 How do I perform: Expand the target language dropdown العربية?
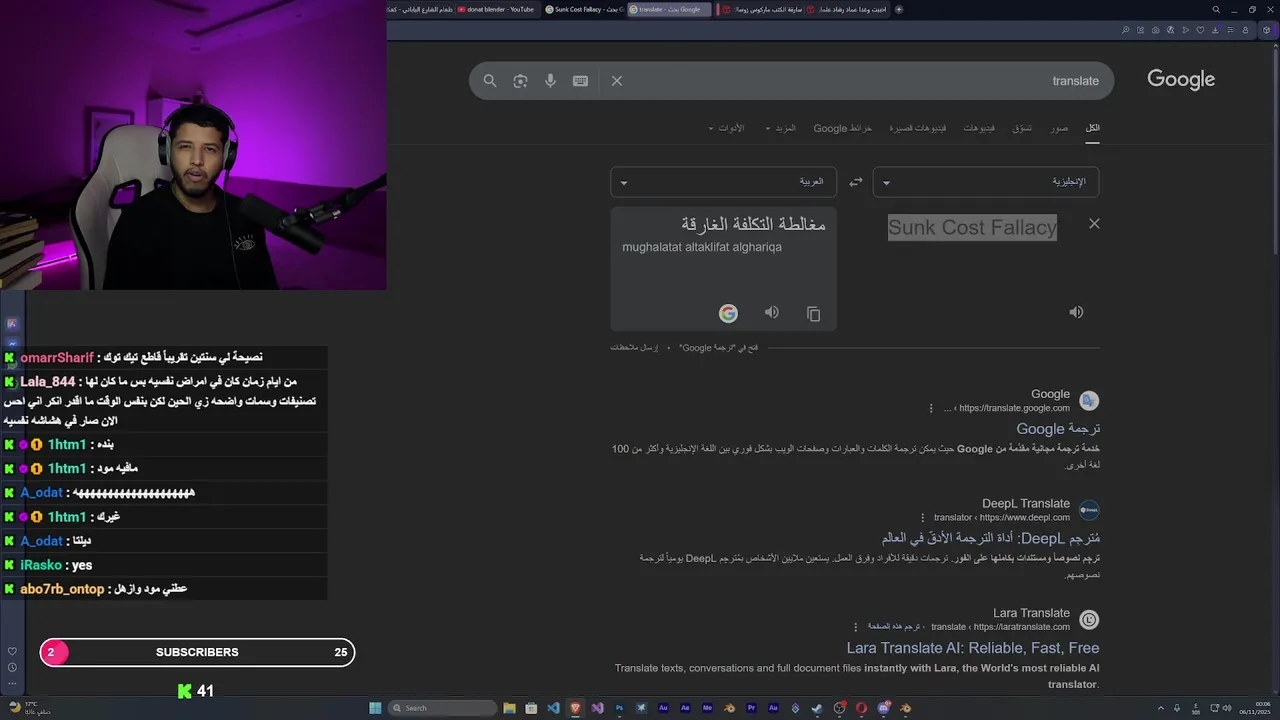724,182
